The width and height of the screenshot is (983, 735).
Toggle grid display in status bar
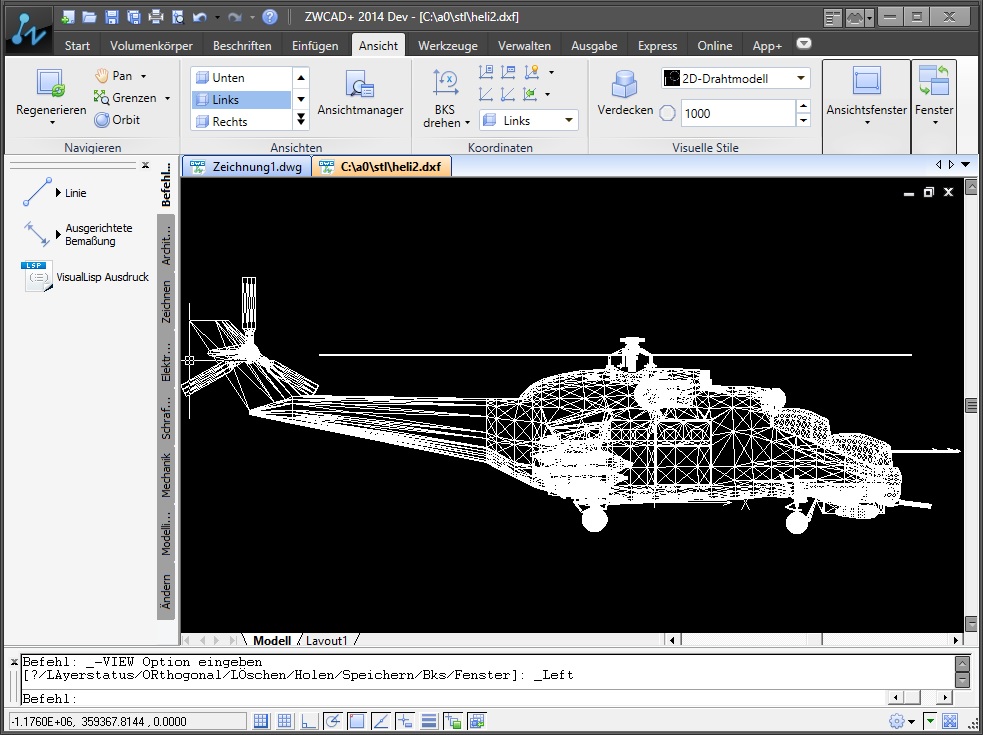pyautogui.click(x=285, y=721)
